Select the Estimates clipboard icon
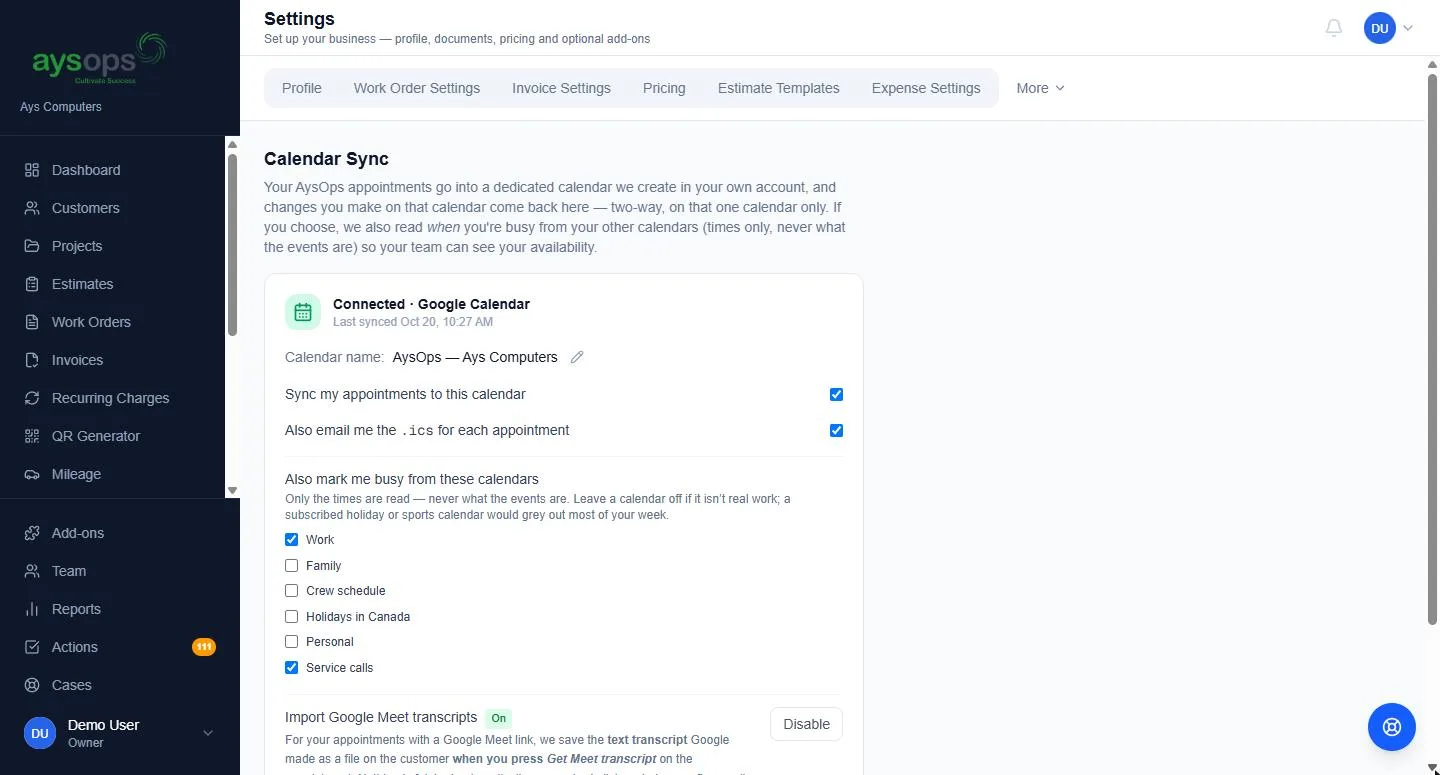 pos(32,284)
